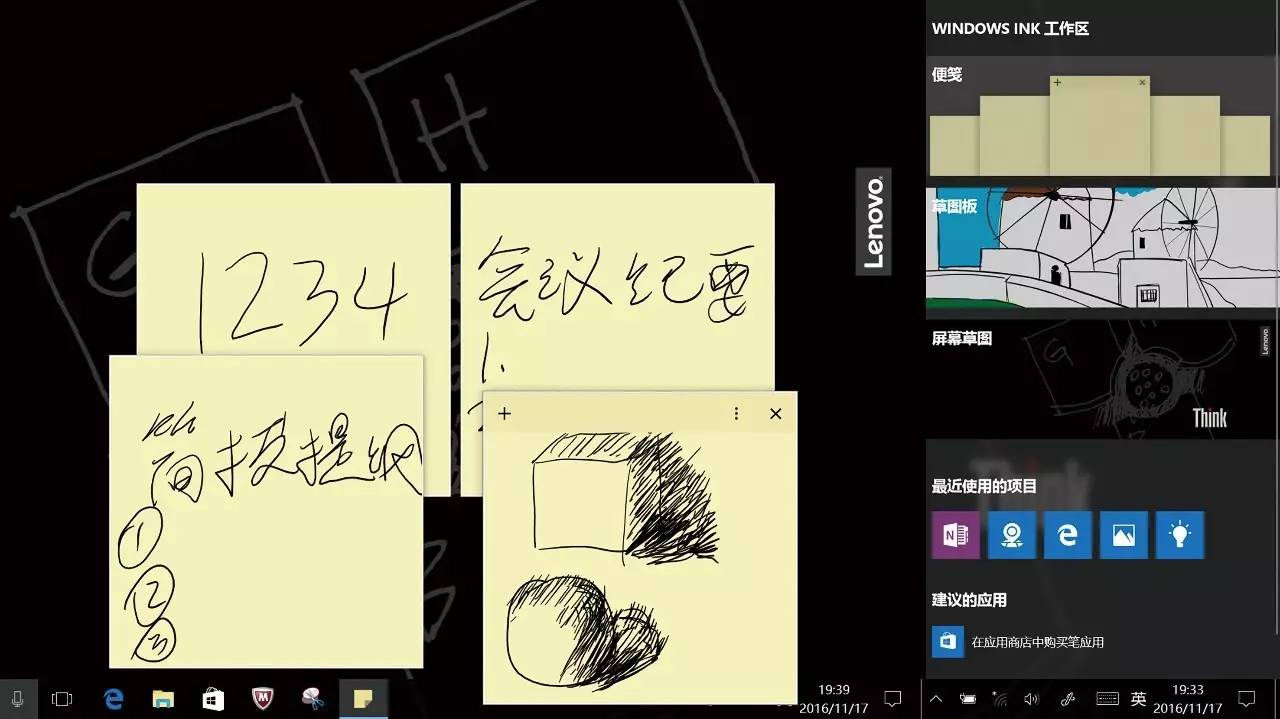
Task: Activate the Cortana microphone in taskbar
Action: [18, 699]
